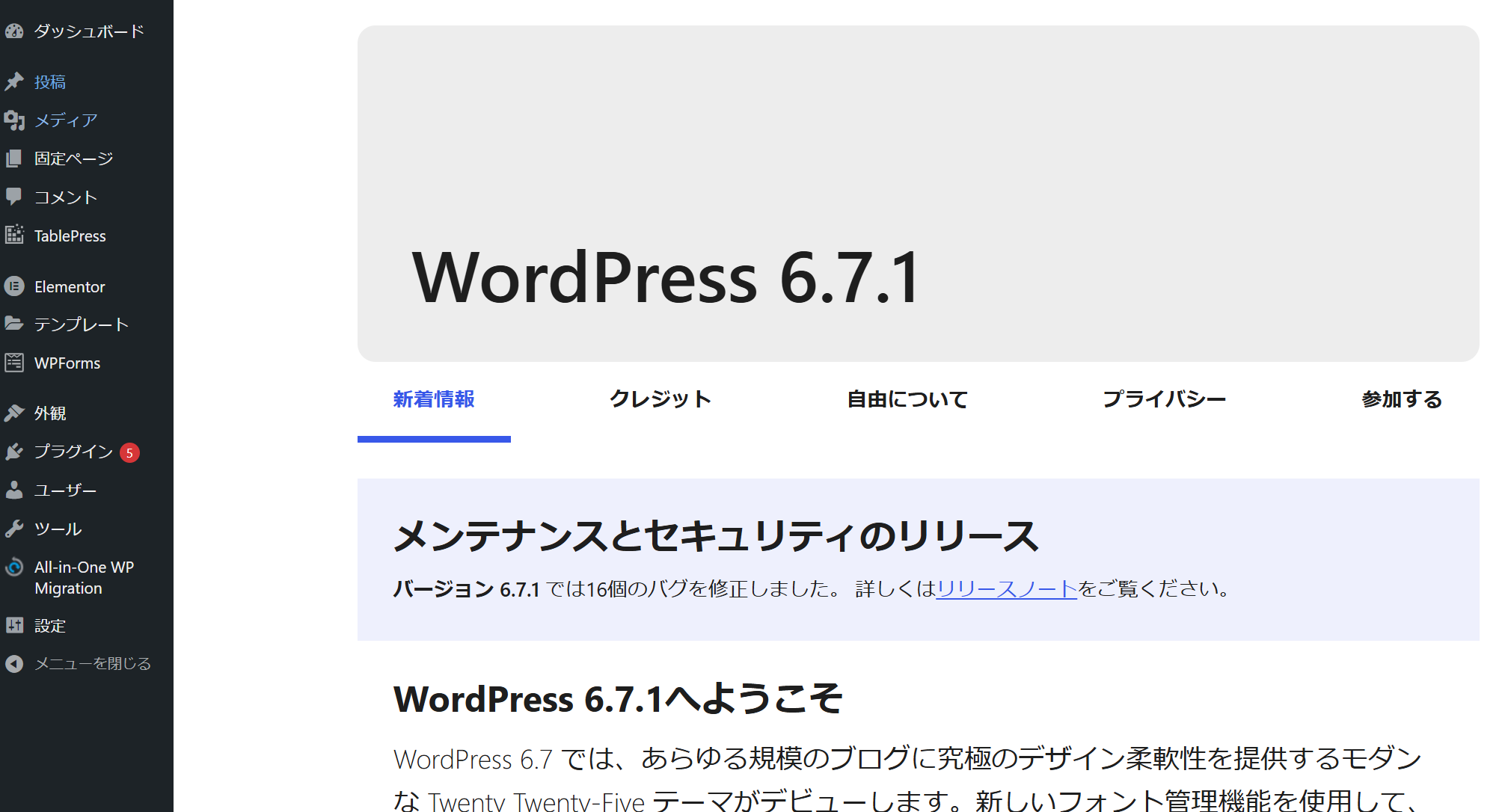Click the plug icon beside プラグイン

[x=14, y=452]
